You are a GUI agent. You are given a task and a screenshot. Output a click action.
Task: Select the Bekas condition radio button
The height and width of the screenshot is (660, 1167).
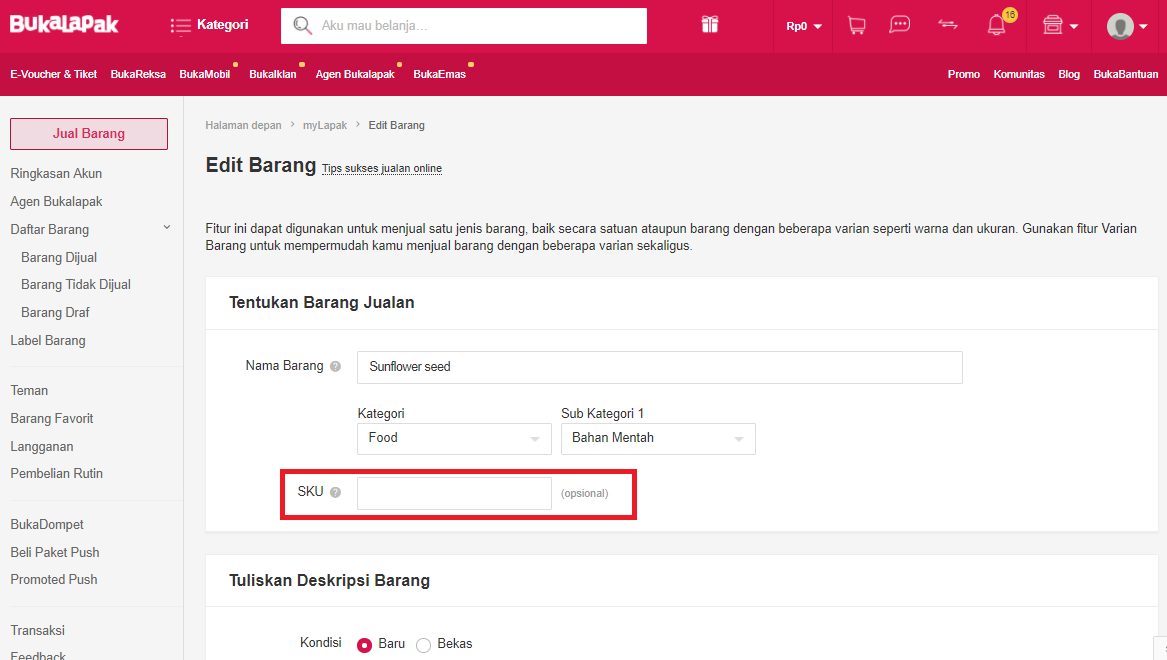tap(423, 645)
